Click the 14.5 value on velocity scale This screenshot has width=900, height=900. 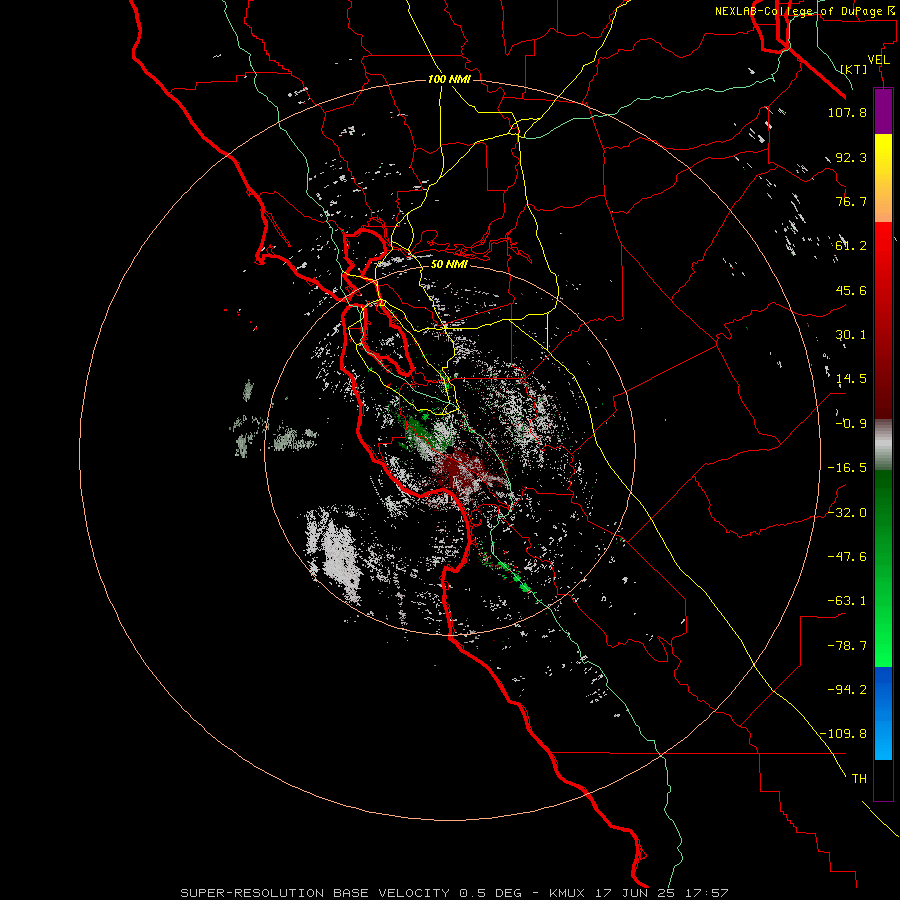click(851, 379)
